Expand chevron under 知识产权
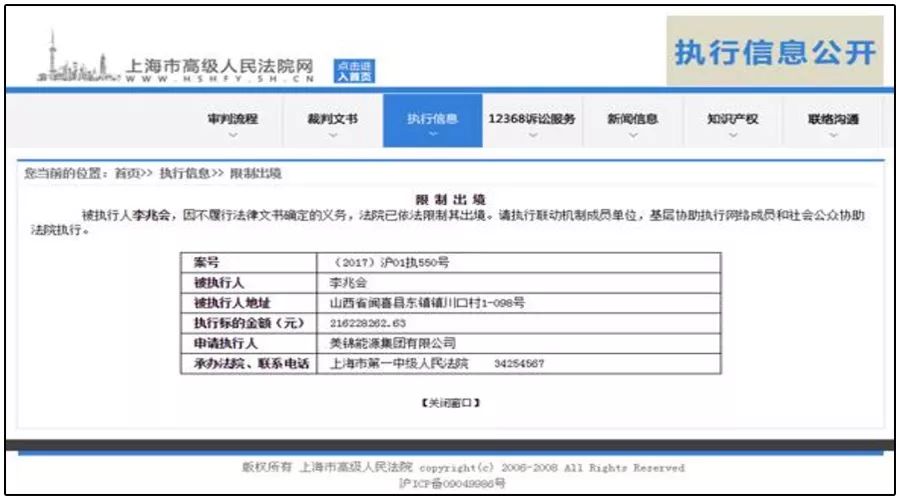Screen dimensions: 900x500 tap(733, 135)
